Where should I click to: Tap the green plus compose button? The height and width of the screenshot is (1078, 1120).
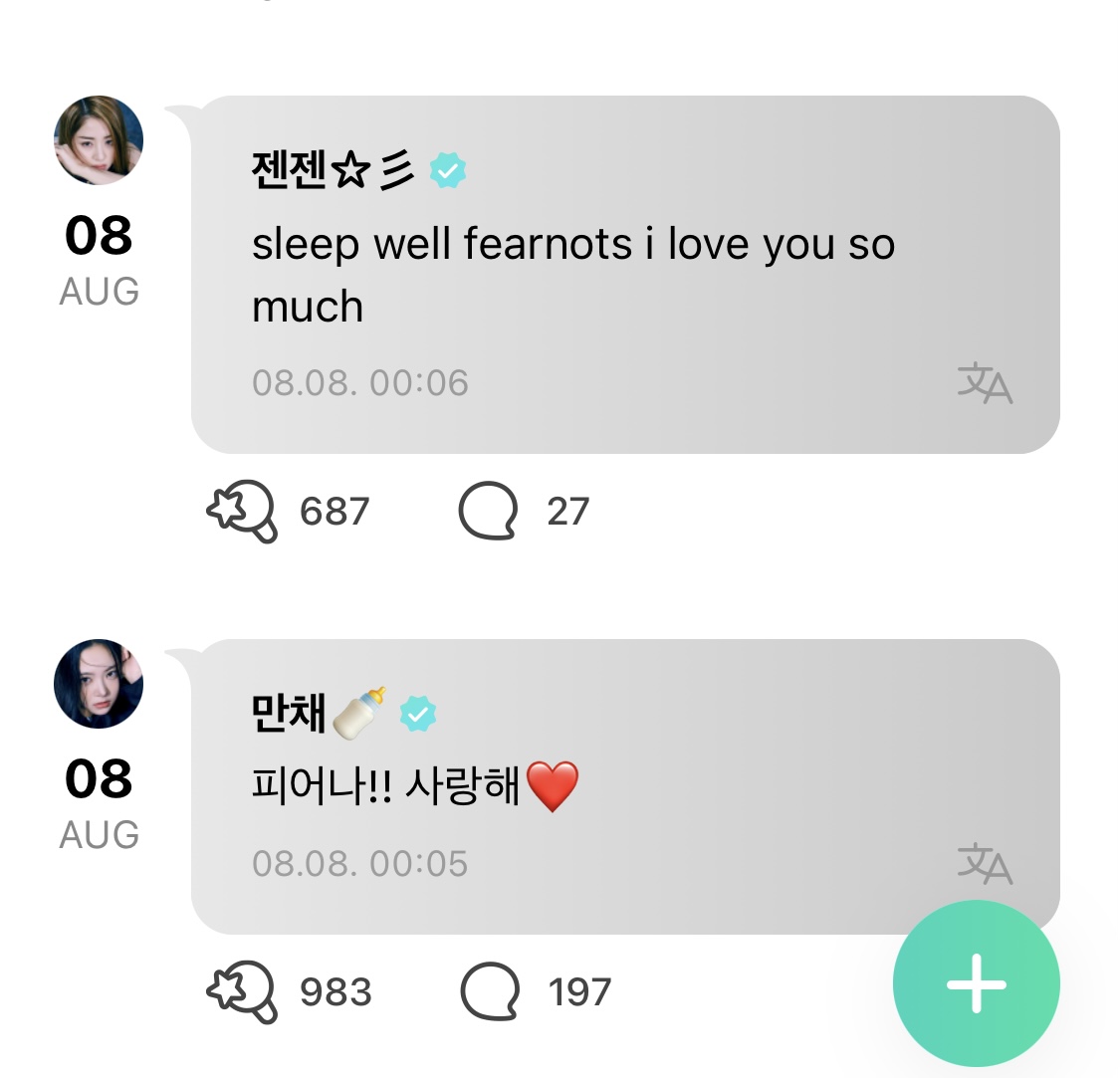[975, 983]
